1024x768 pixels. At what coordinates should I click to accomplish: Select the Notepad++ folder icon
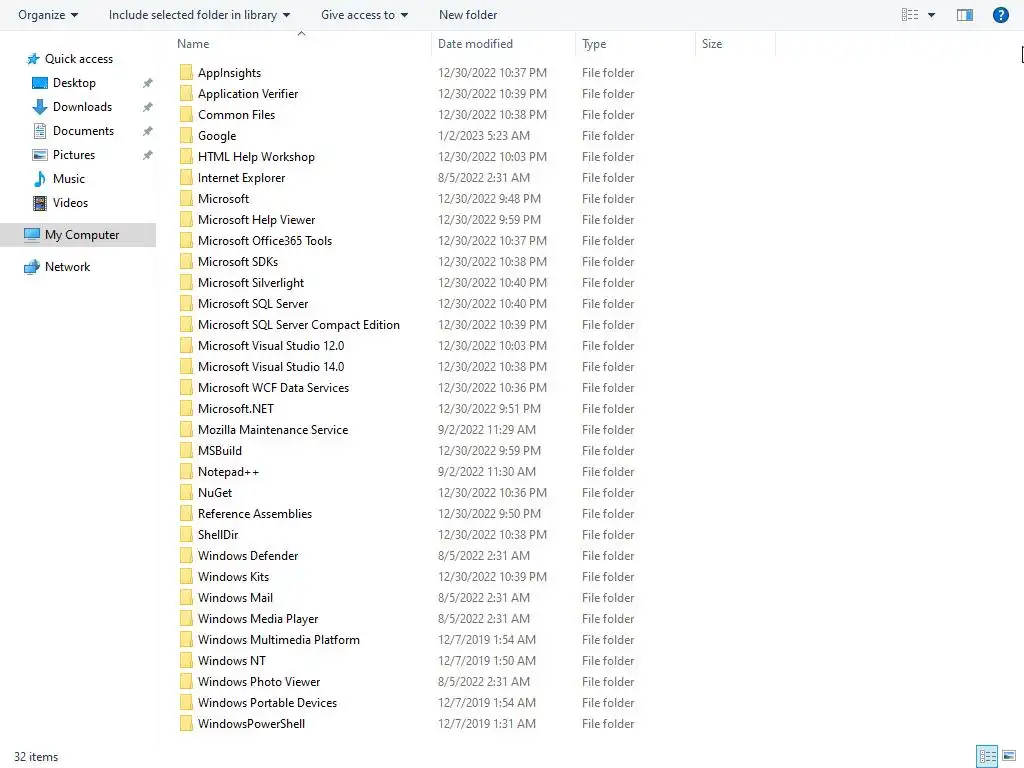(x=186, y=472)
